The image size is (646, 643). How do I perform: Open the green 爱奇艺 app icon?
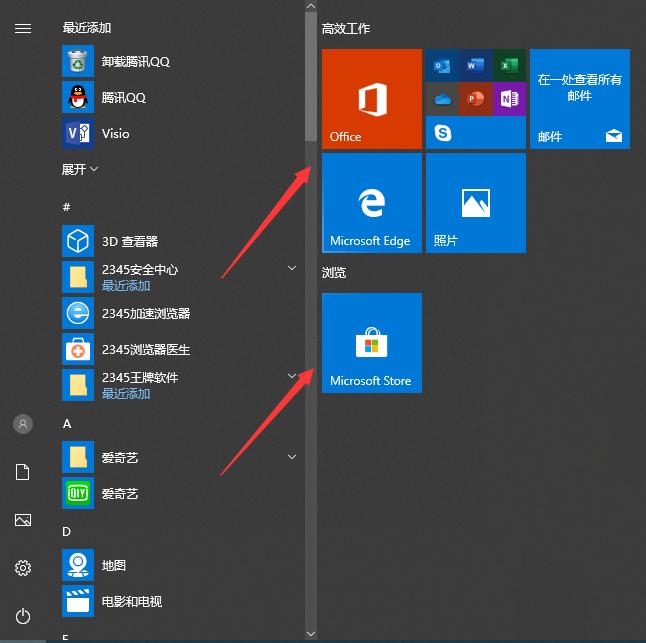pos(78,493)
